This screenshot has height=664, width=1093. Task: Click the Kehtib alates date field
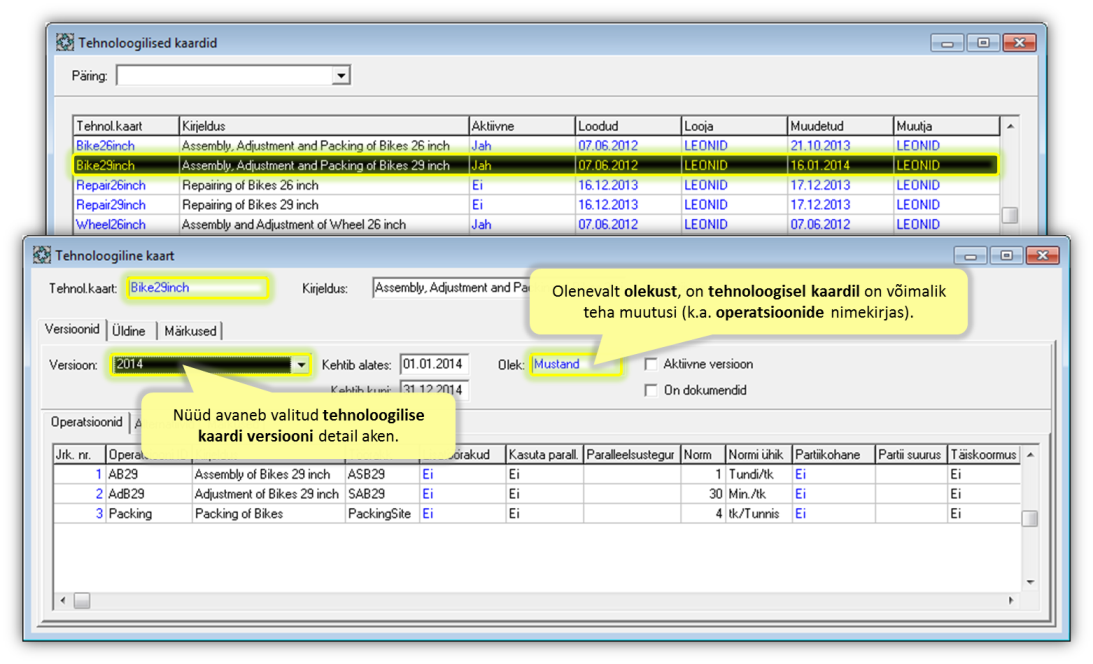tap(434, 364)
